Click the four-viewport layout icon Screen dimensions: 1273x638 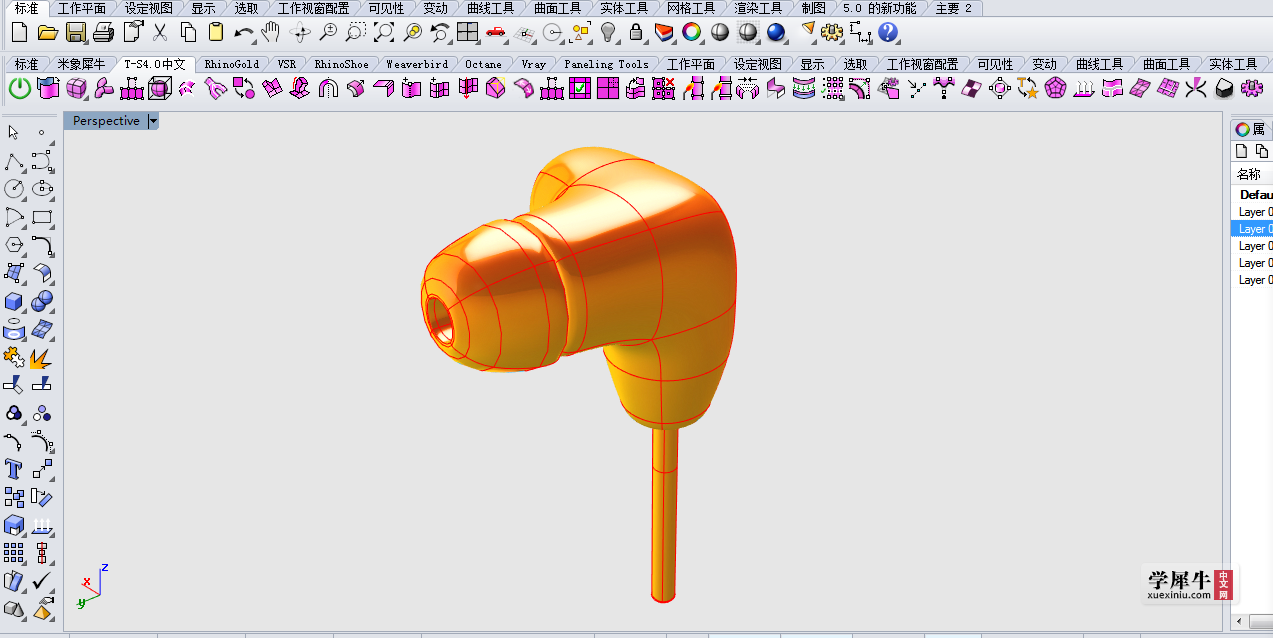[467, 33]
